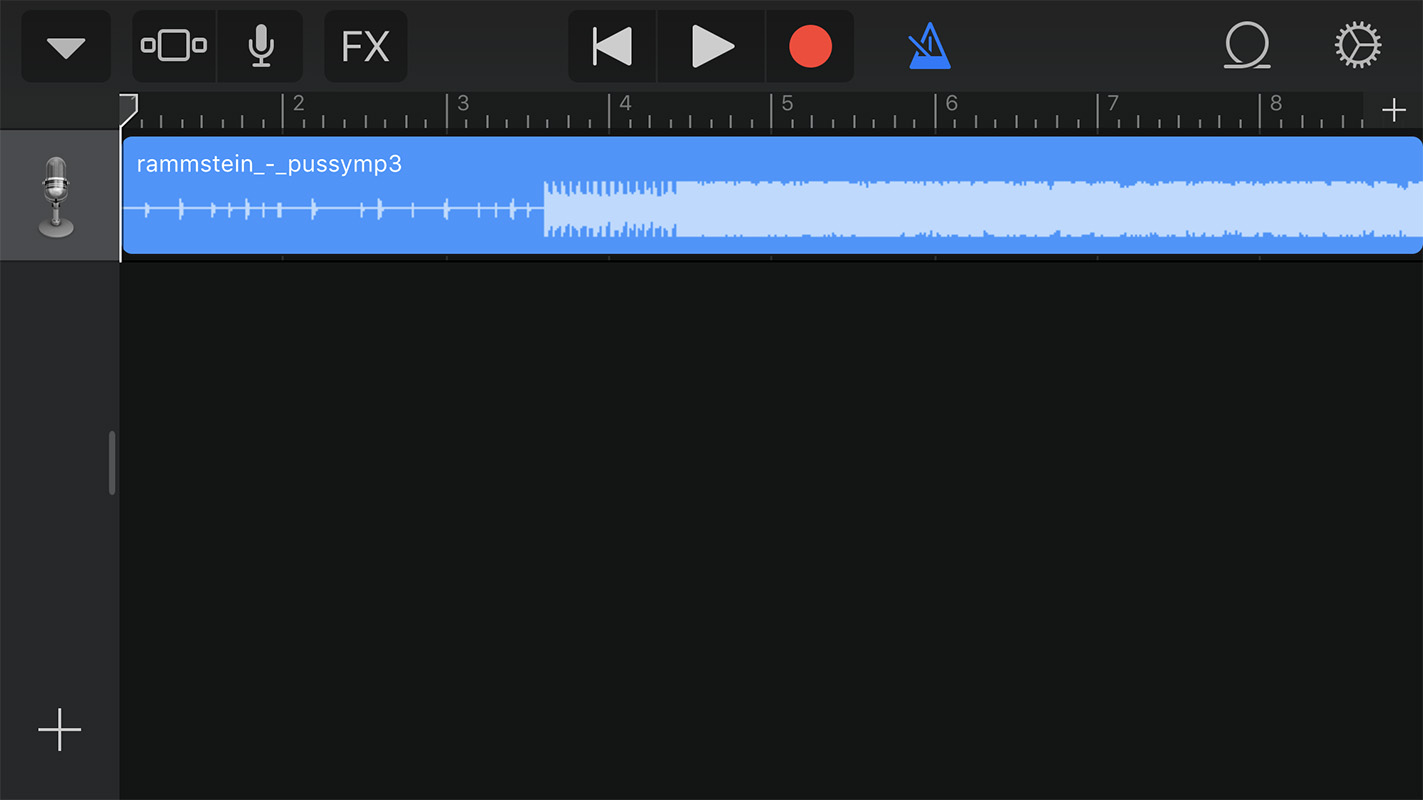Open the FX effects panel

pos(365,46)
